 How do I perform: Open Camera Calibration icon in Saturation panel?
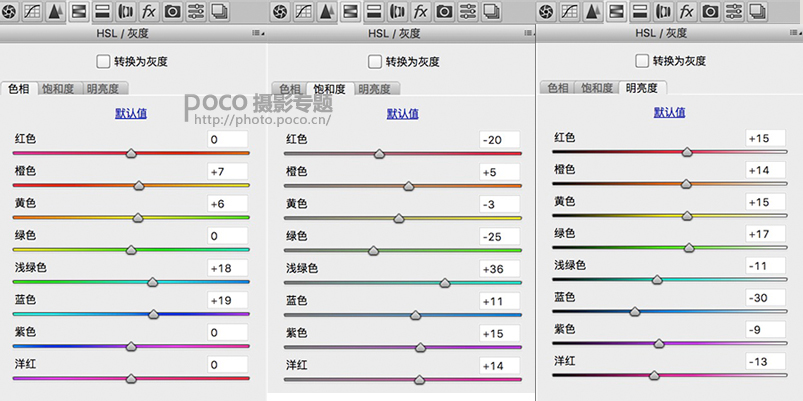[445, 11]
